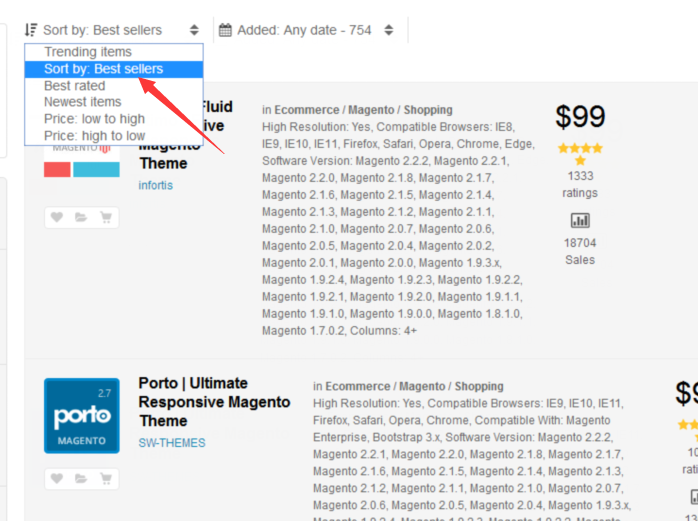Image resolution: width=698 pixels, height=521 pixels.
Task: Open Ecommerce category link in Porto listing
Action: (x=357, y=386)
